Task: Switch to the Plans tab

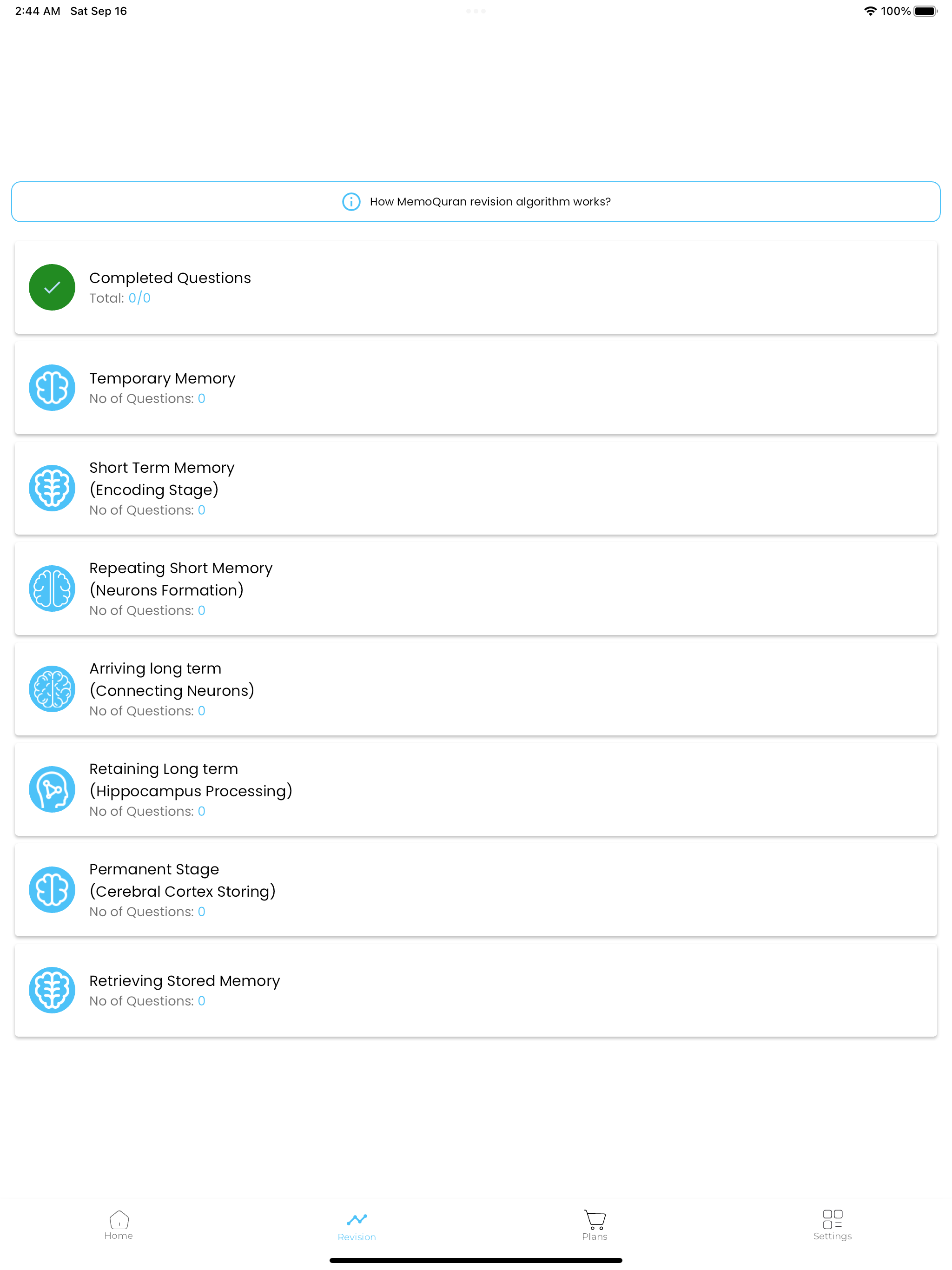Action: point(595,1225)
